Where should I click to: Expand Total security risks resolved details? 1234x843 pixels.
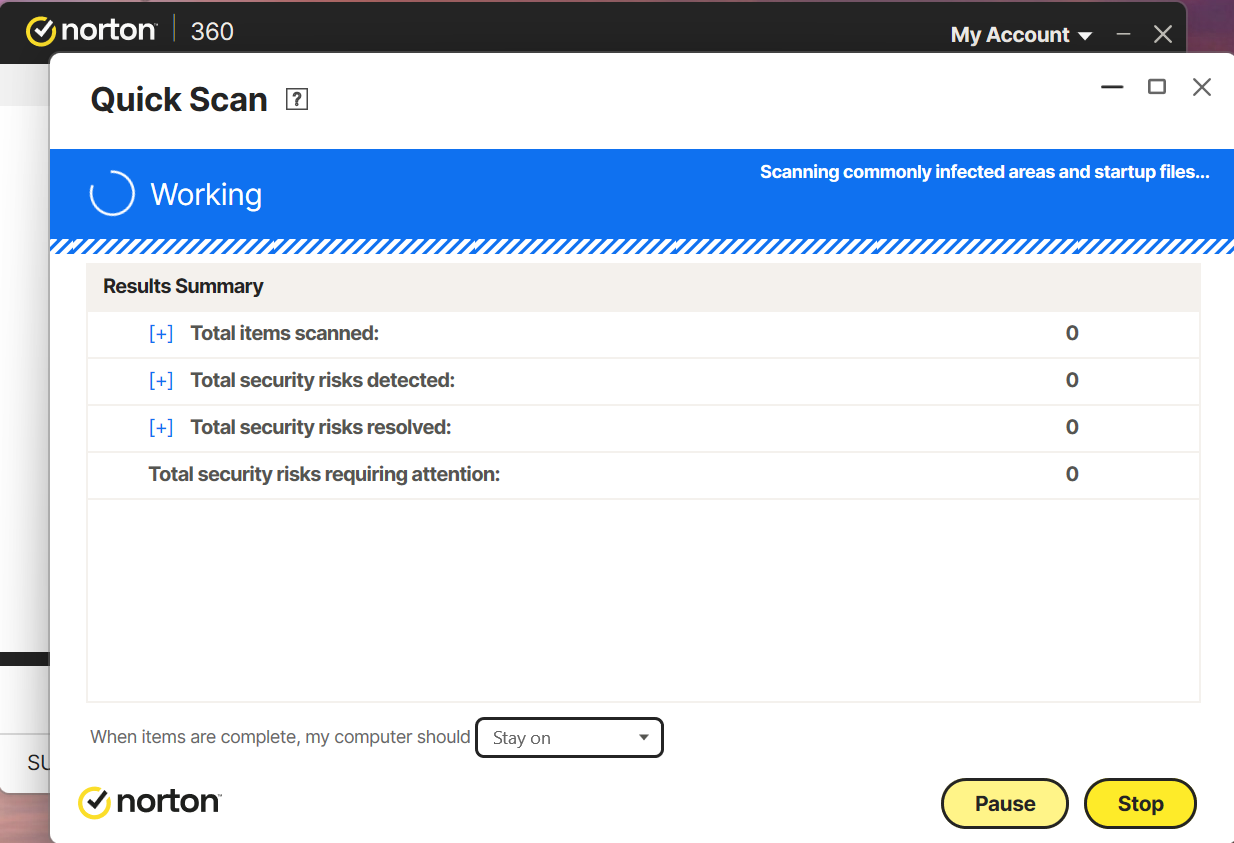pyautogui.click(x=161, y=428)
